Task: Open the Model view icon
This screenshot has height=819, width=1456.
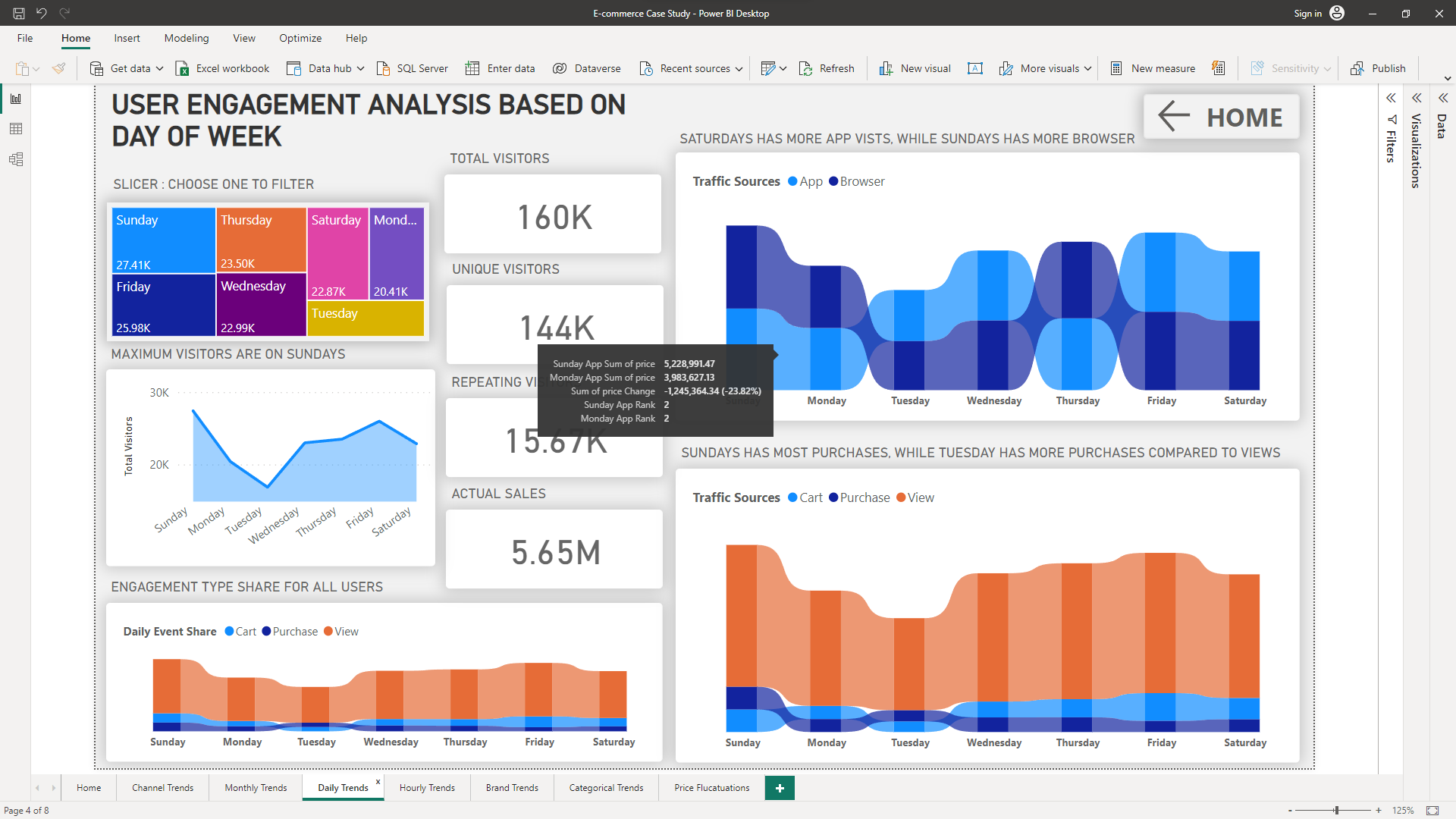Action: pos(16,159)
